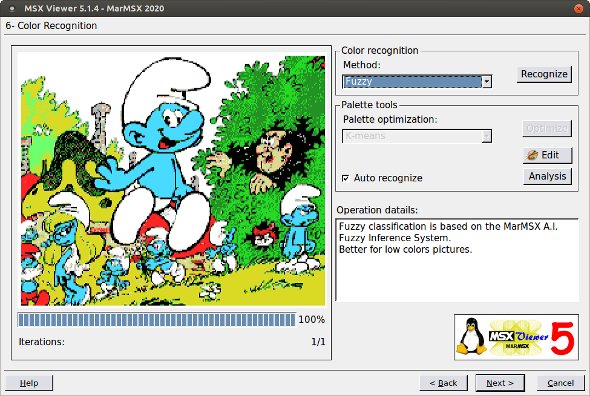Open the Fuzzy method dropdown
590x396 pixels.
click(417, 81)
